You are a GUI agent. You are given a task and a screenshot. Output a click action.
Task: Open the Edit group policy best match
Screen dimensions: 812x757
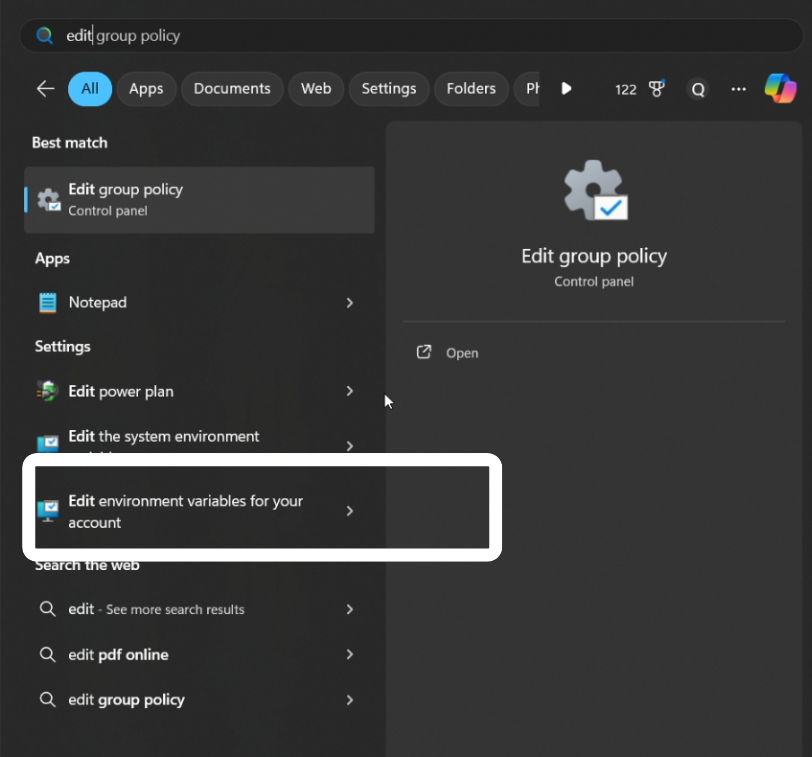coord(200,199)
